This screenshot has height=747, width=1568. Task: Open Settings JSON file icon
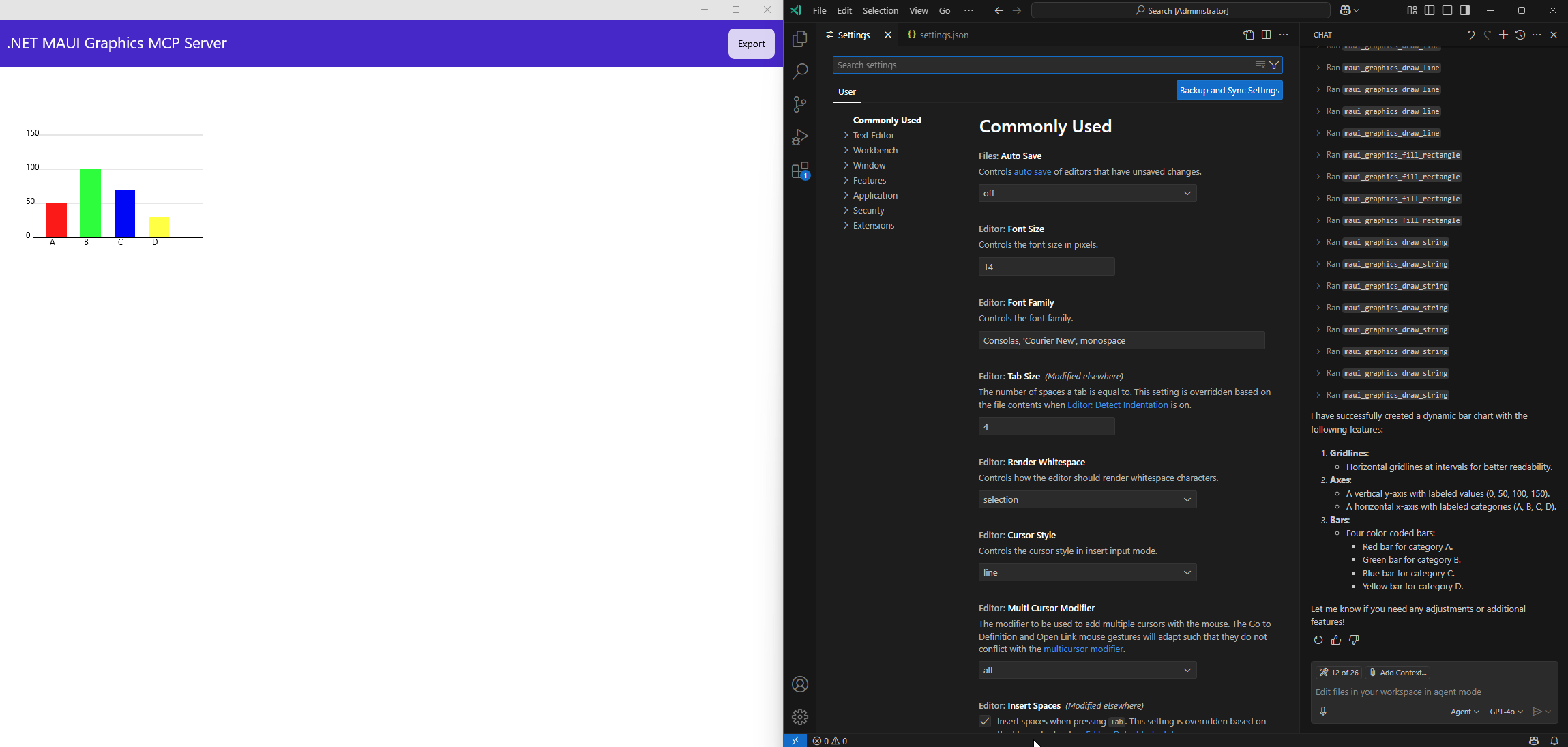click(1248, 35)
